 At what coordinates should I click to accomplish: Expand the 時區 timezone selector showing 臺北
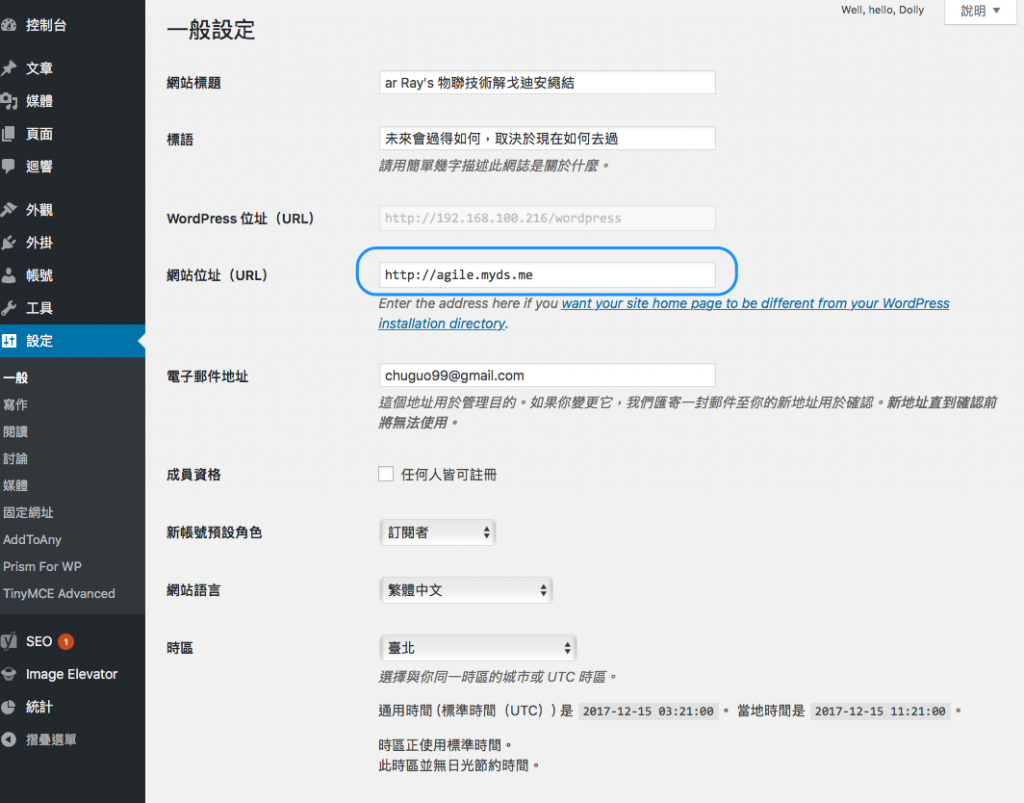click(478, 647)
